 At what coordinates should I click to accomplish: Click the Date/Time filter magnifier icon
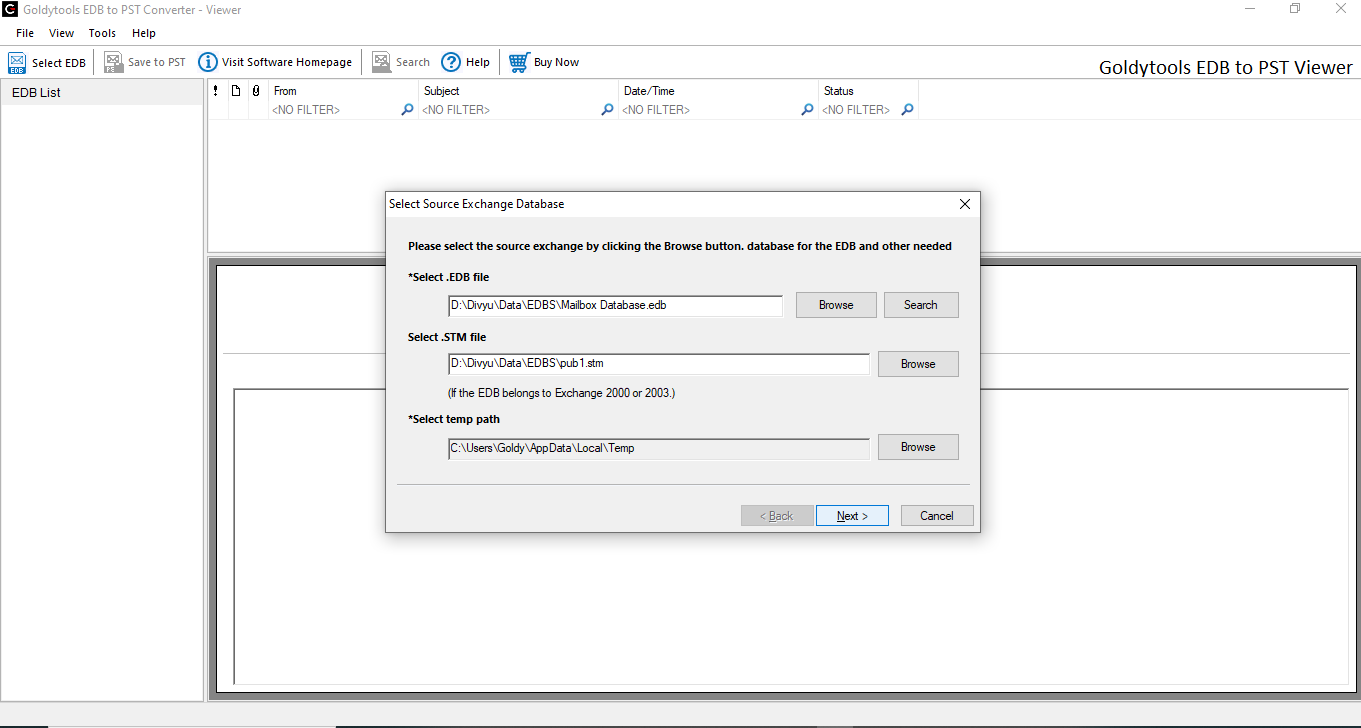click(807, 110)
